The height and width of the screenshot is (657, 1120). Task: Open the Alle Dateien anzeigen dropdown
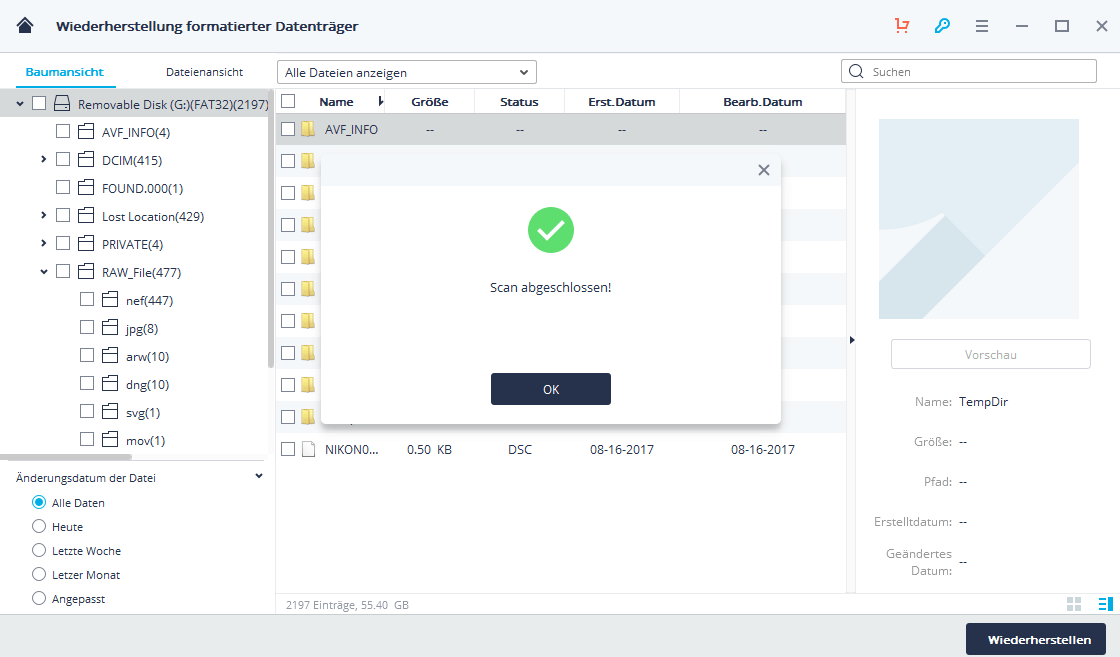(x=407, y=72)
